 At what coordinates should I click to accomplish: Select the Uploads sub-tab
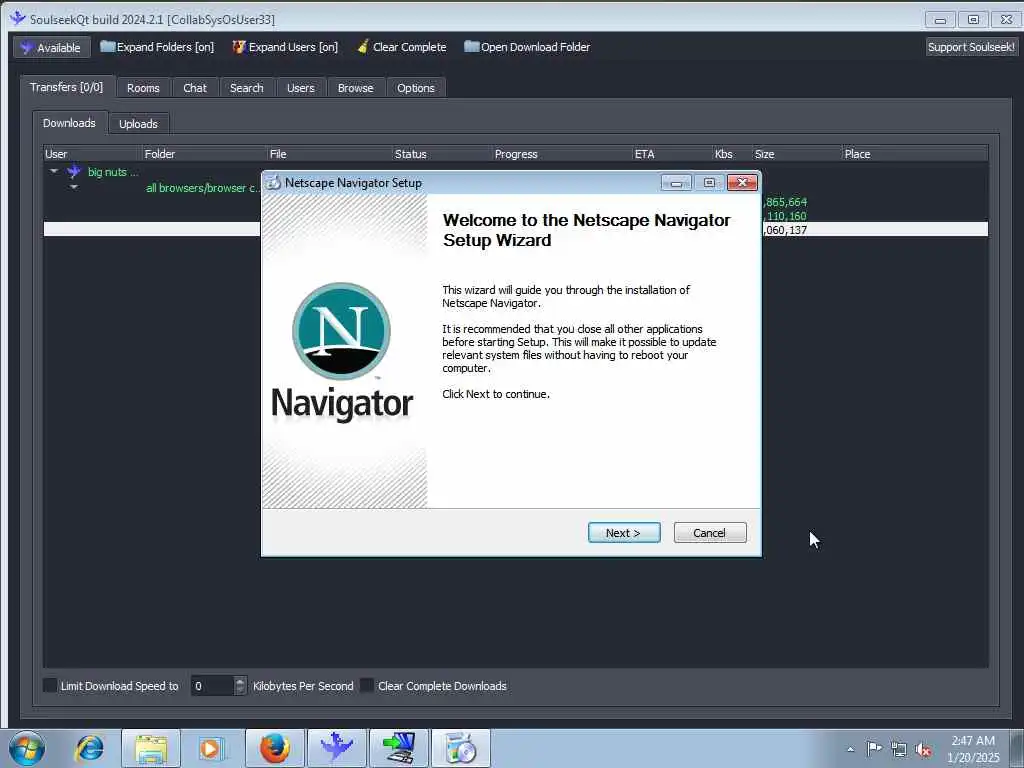pos(138,123)
